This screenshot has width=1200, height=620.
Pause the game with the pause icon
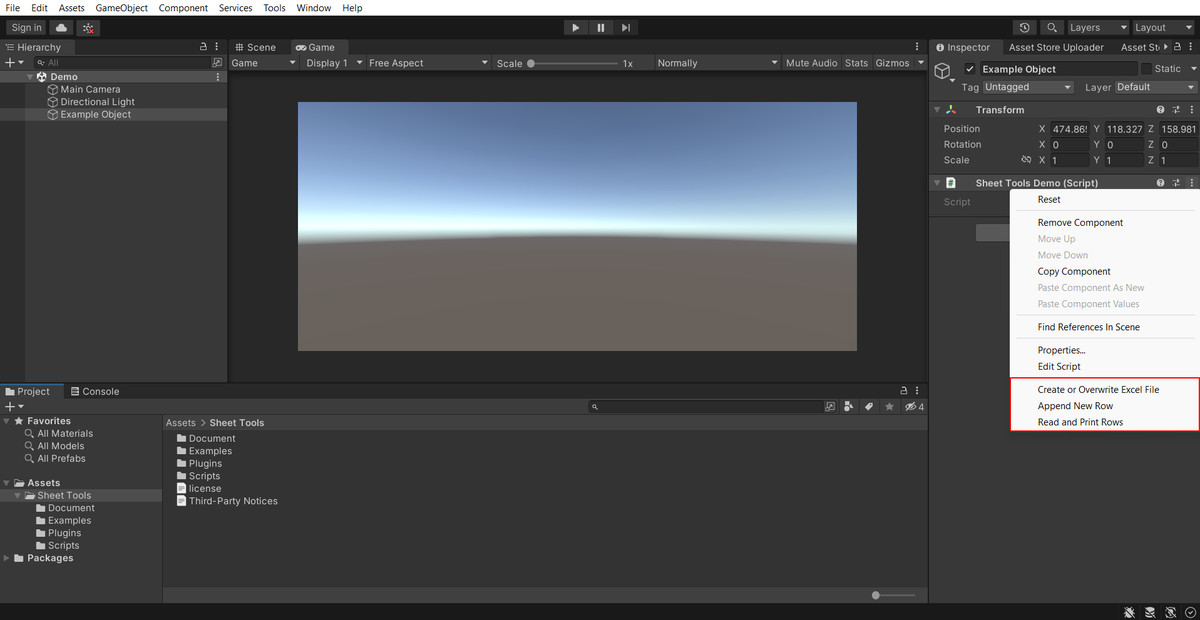coord(600,27)
